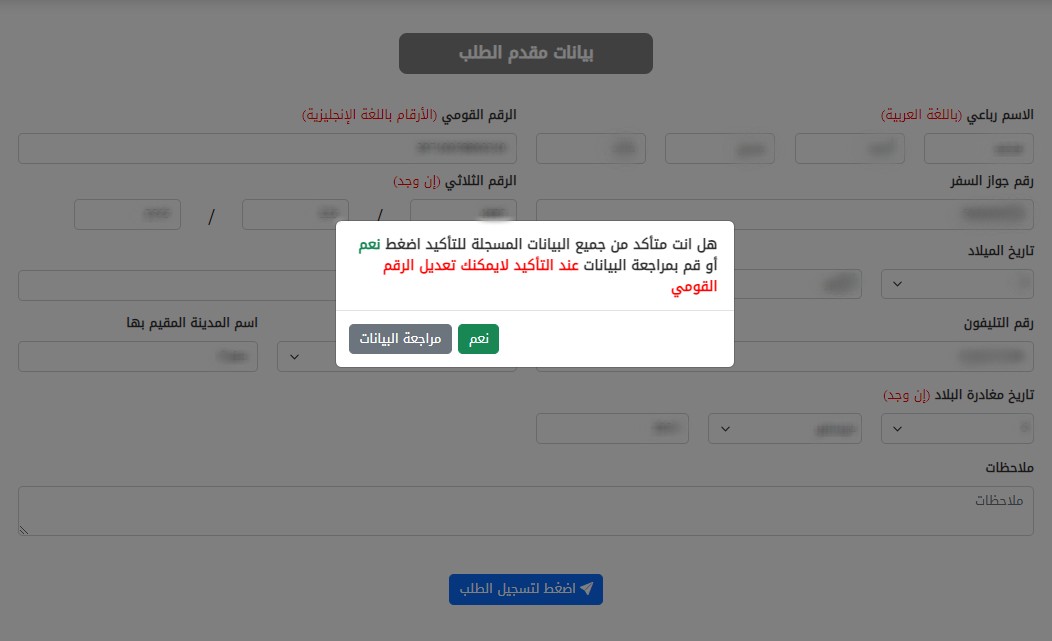Click the notes textarea resize handle

click(x=24, y=530)
